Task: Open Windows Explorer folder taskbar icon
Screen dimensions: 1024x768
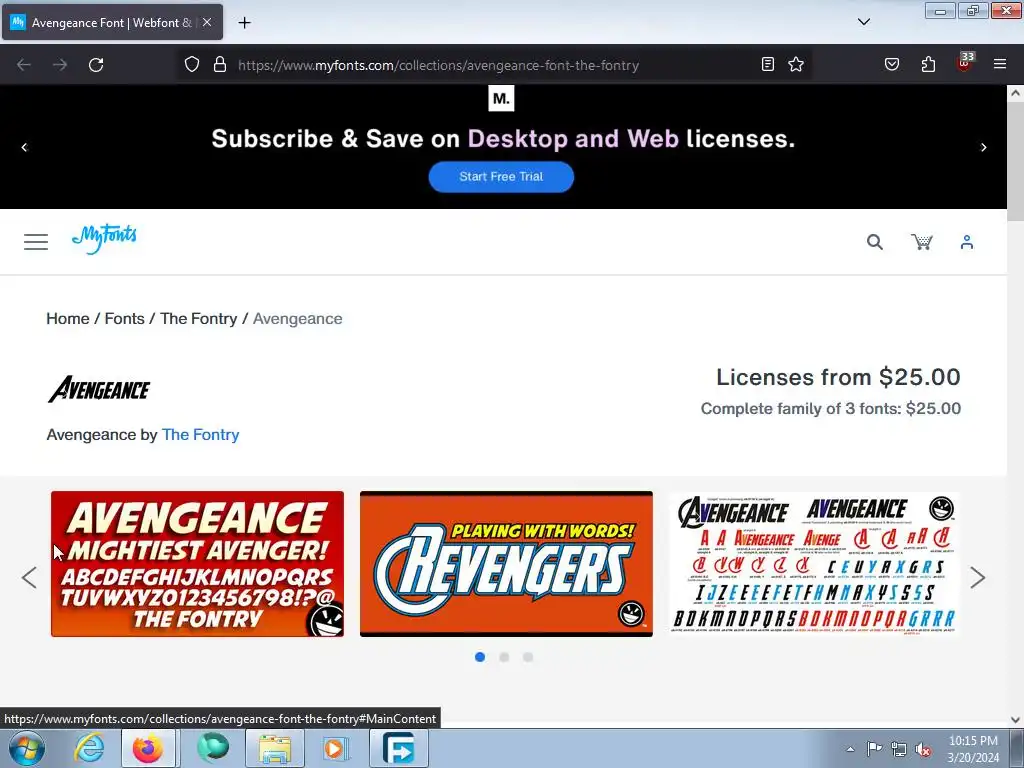Action: pos(275,748)
